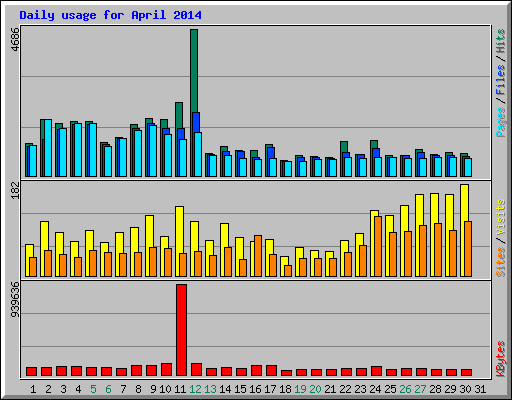Image resolution: width=512 pixels, height=400 pixels.
Task: Click day 6 green label on the x-axis
Action: tap(108, 389)
